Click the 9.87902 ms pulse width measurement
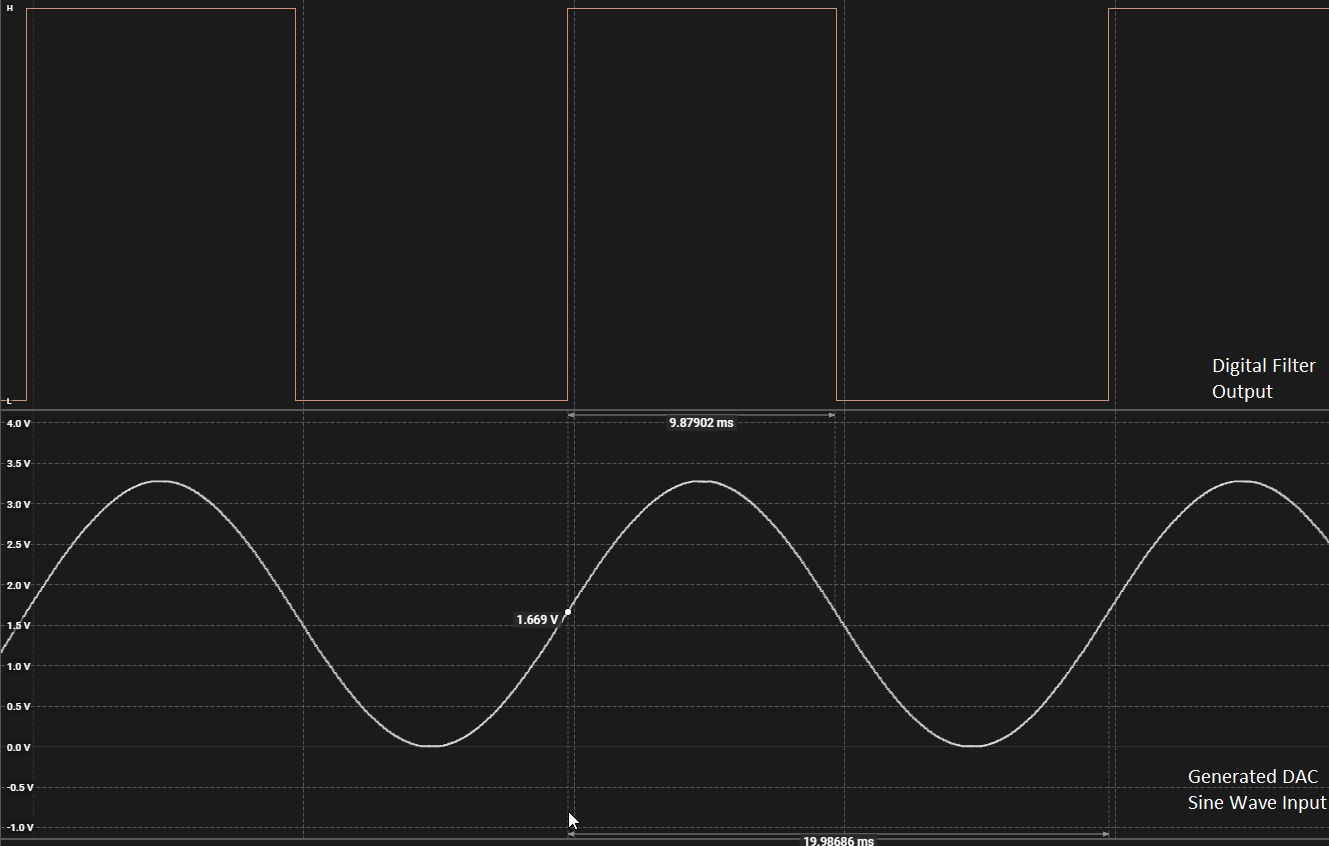 point(701,423)
